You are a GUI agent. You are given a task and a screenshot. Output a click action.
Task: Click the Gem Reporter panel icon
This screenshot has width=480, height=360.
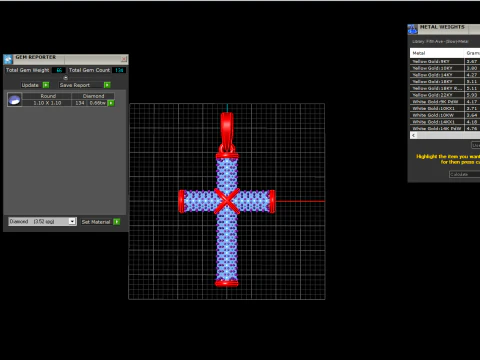tap(8, 59)
